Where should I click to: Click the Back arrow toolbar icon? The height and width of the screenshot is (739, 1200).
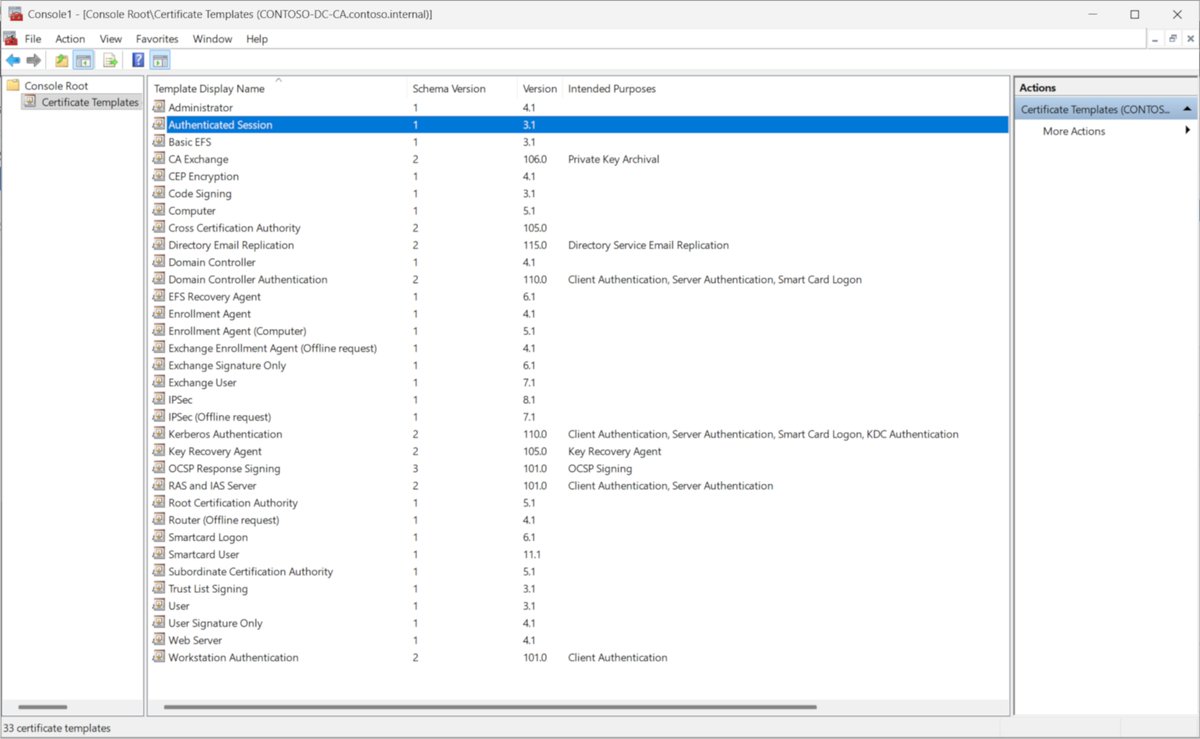point(13,61)
